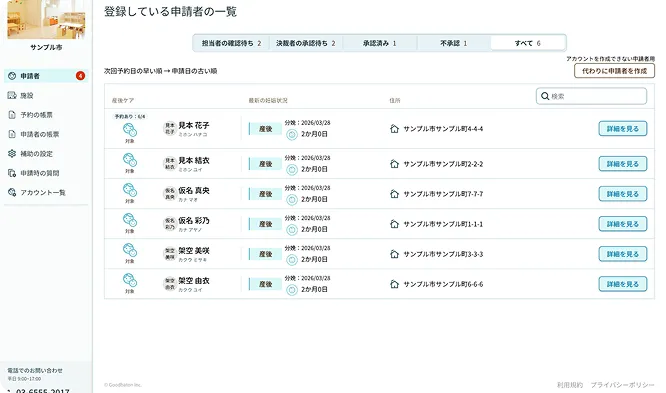View details for 見本 結衣

tap(623, 164)
